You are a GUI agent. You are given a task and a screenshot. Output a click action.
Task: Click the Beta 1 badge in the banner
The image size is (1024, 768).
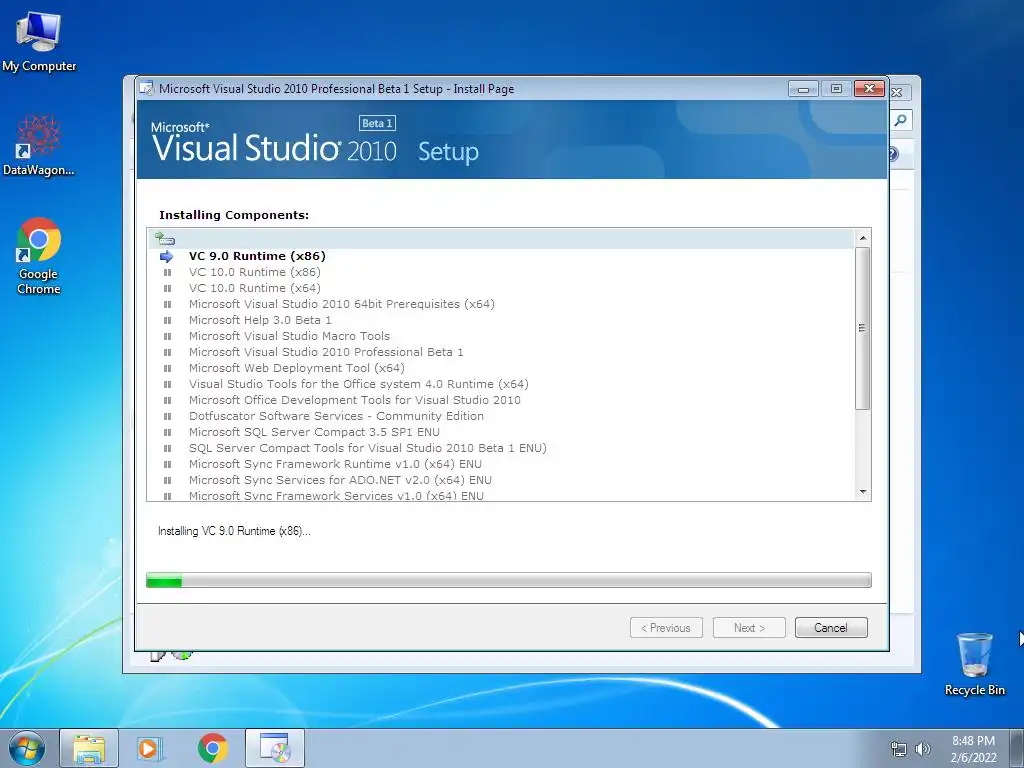[x=377, y=123]
